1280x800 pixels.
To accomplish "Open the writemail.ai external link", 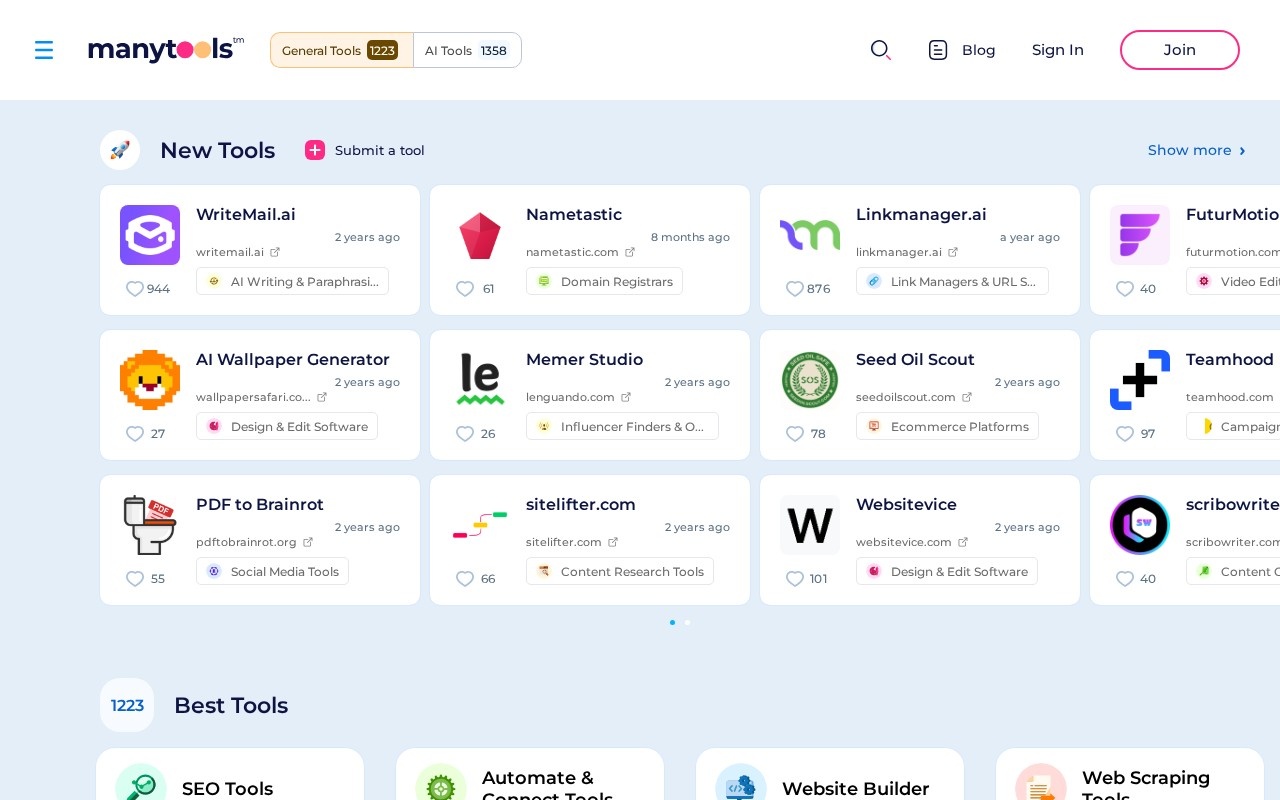I will [238, 252].
